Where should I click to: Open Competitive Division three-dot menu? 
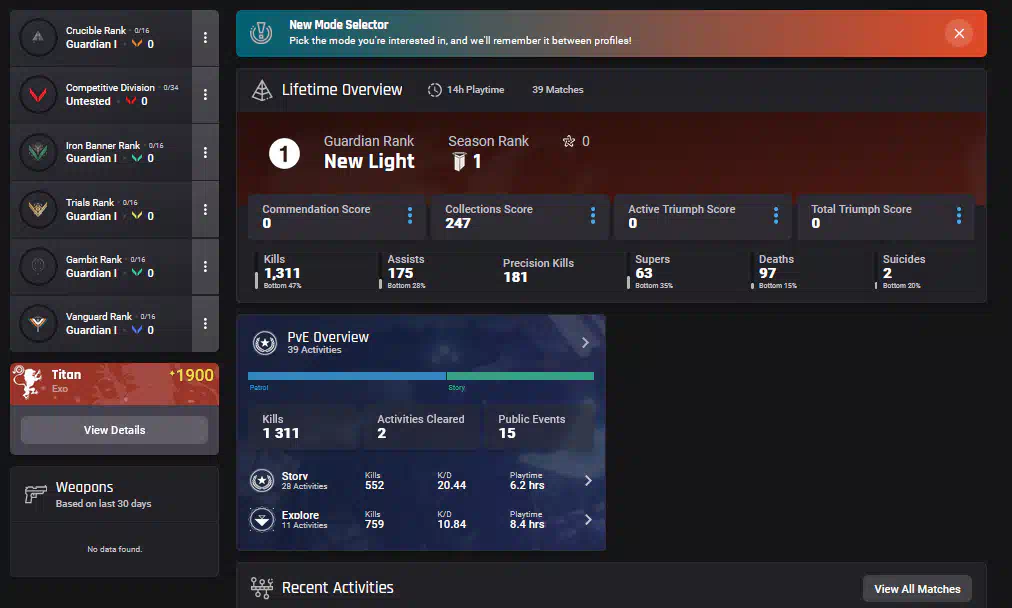tap(205, 95)
